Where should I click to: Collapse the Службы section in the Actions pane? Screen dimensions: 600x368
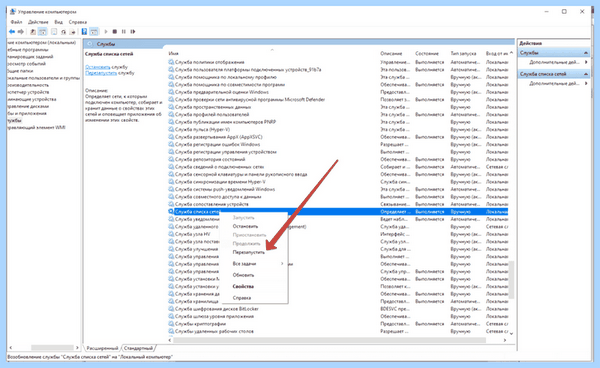coord(586,53)
